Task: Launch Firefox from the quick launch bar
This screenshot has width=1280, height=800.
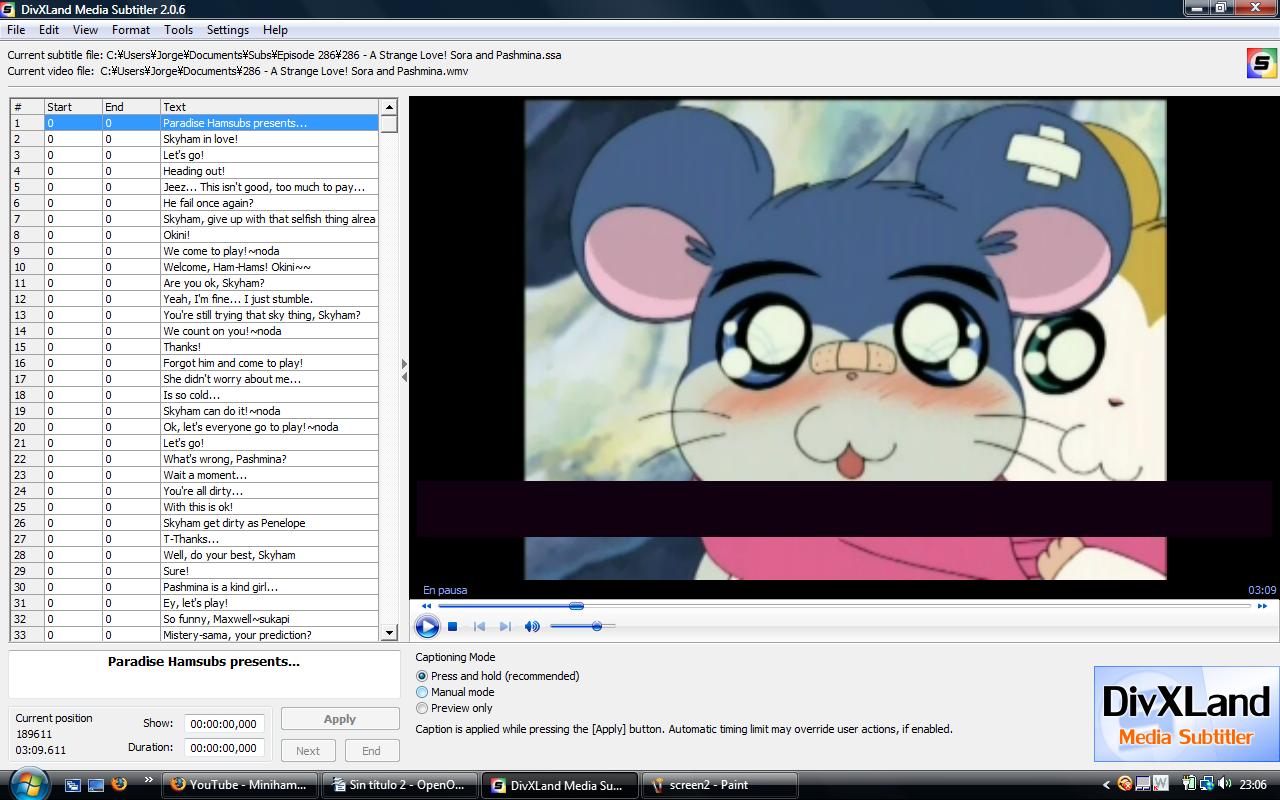Action: pyautogui.click(x=119, y=784)
